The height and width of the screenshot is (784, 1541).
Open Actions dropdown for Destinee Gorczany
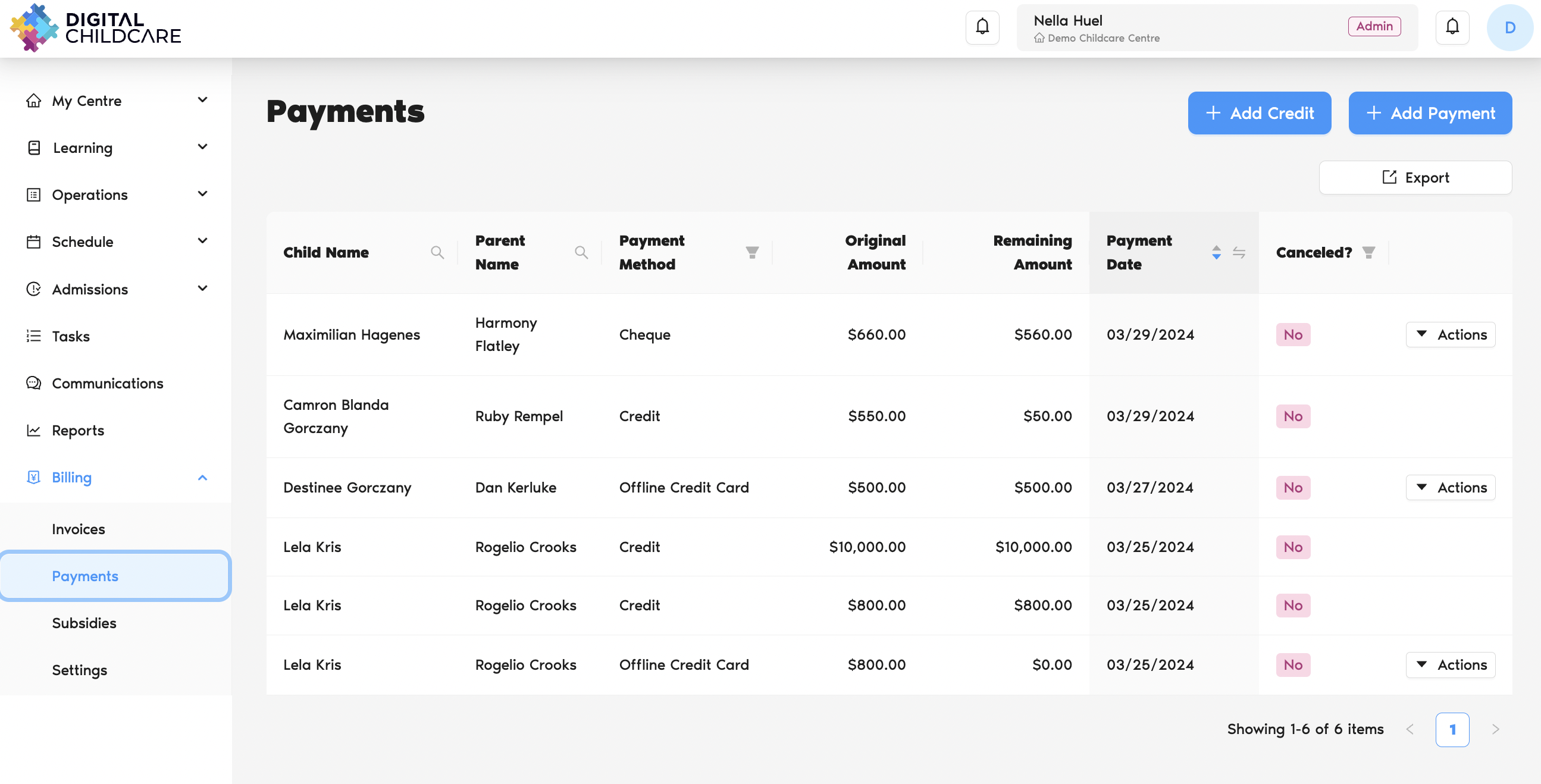[1450, 487]
